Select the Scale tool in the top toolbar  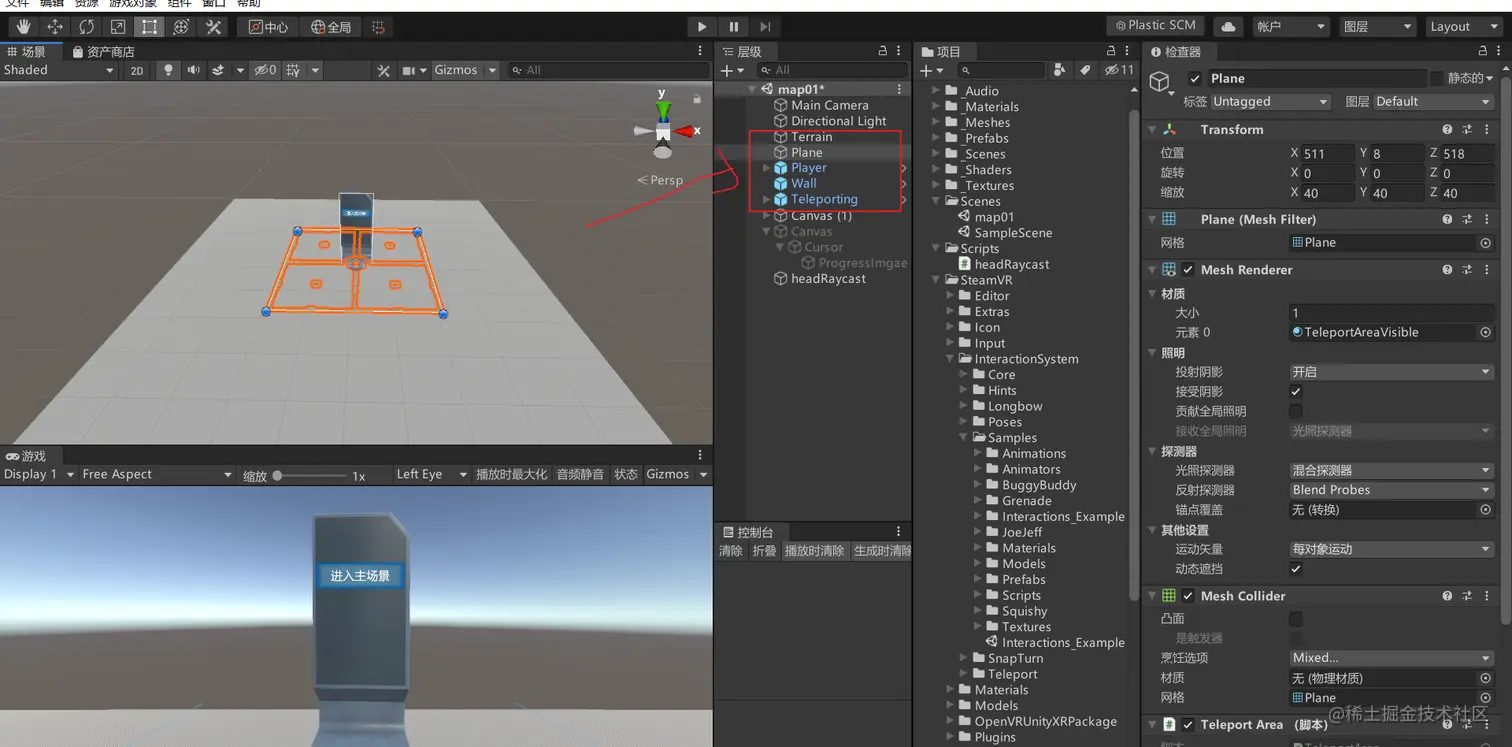click(118, 27)
